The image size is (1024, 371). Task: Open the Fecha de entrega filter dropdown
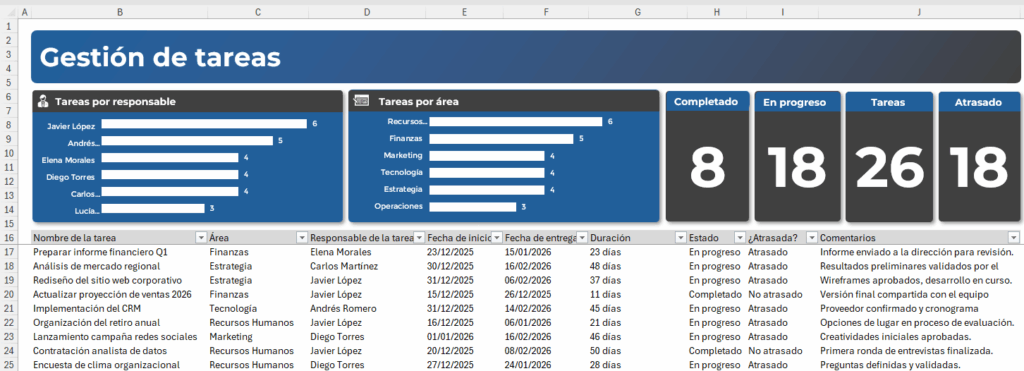point(583,238)
